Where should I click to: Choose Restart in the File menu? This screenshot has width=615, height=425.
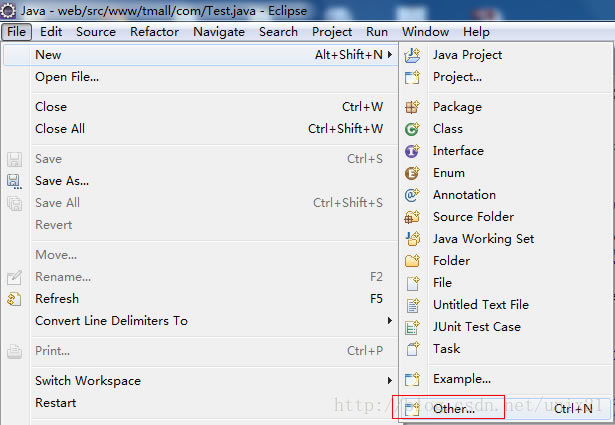[x=200, y=403]
